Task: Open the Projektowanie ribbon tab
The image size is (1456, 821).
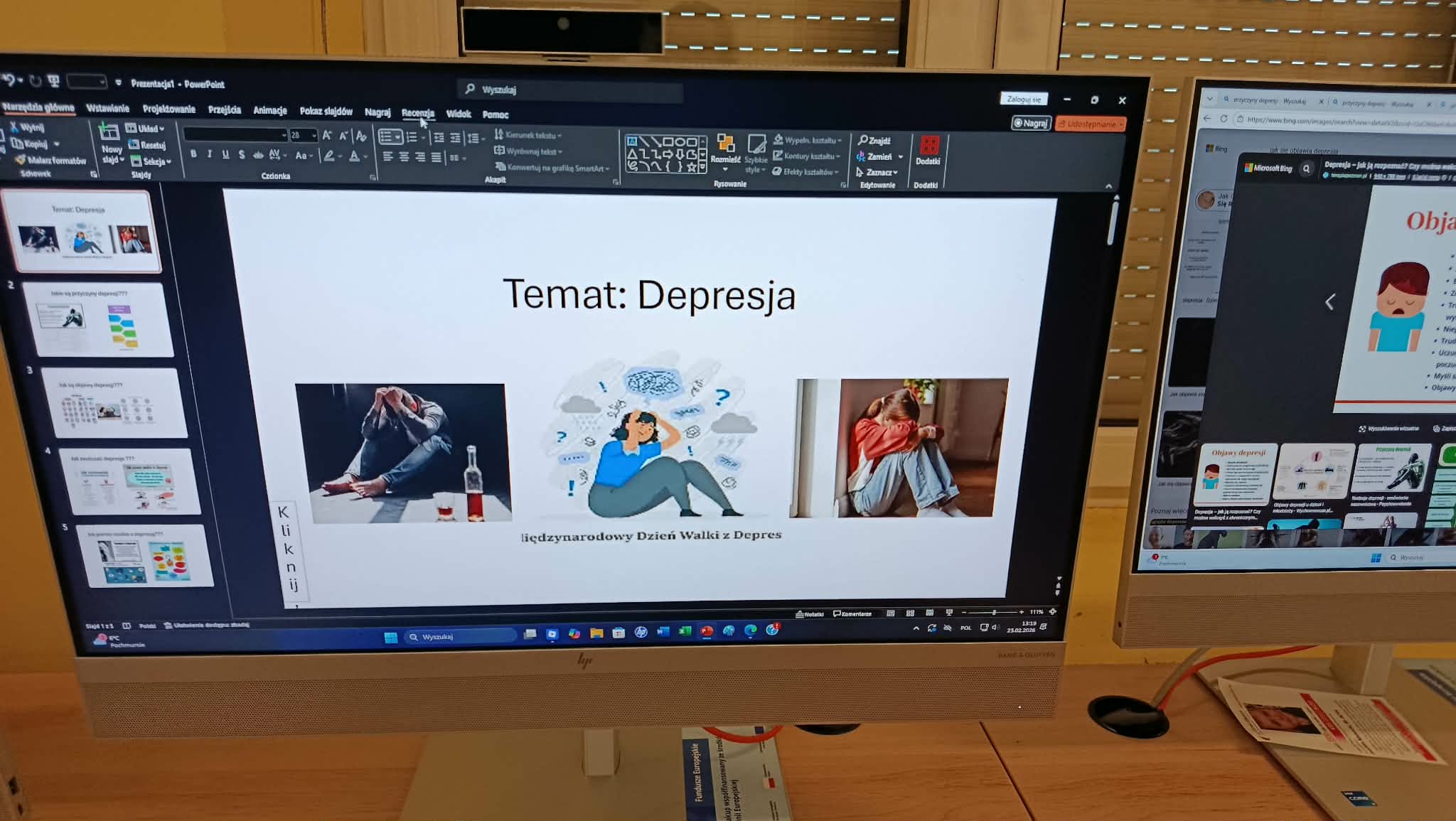Action: 168,109
